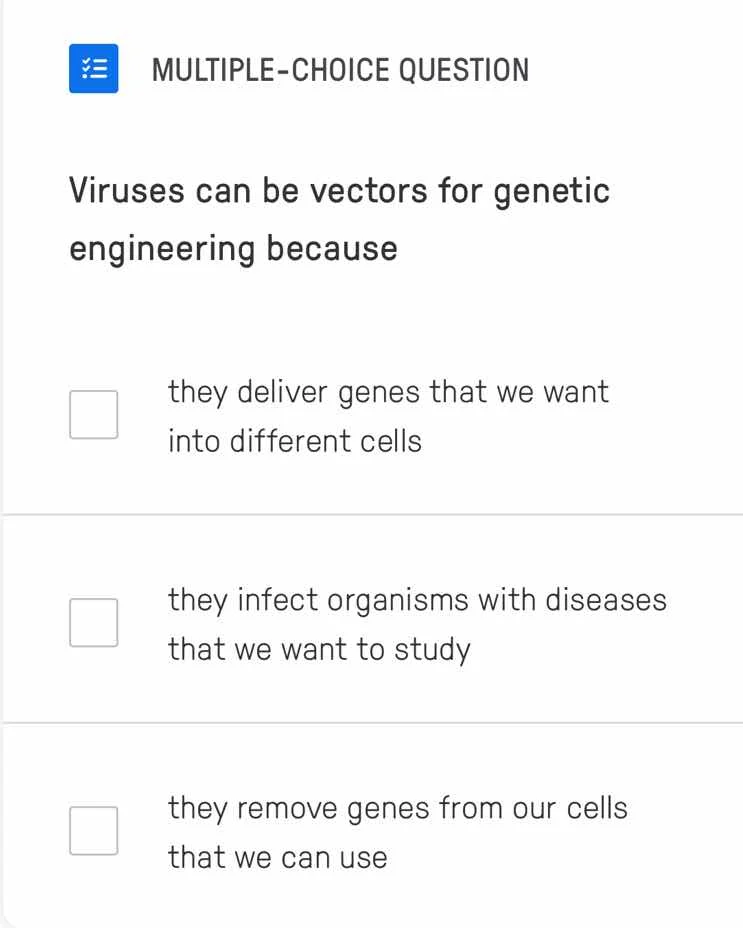Select the first answer about delivering genes
The image size is (743, 928).
point(388,416)
